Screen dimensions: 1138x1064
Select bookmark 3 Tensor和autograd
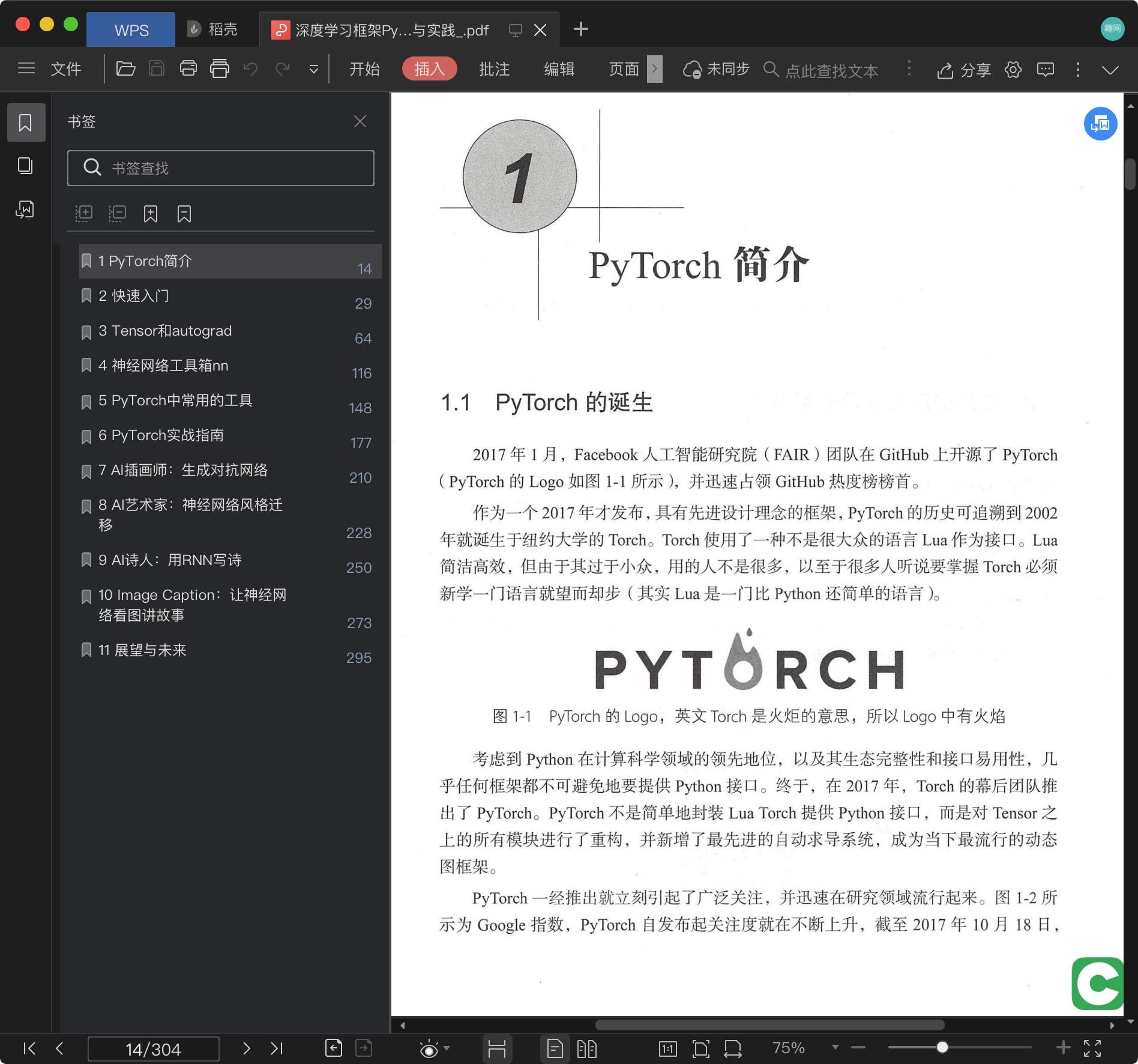pos(230,331)
